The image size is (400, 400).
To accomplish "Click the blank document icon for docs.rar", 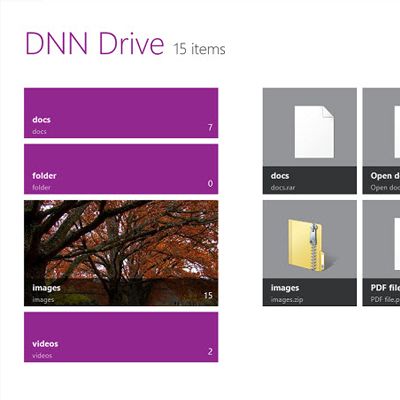I will click(314, 132).
